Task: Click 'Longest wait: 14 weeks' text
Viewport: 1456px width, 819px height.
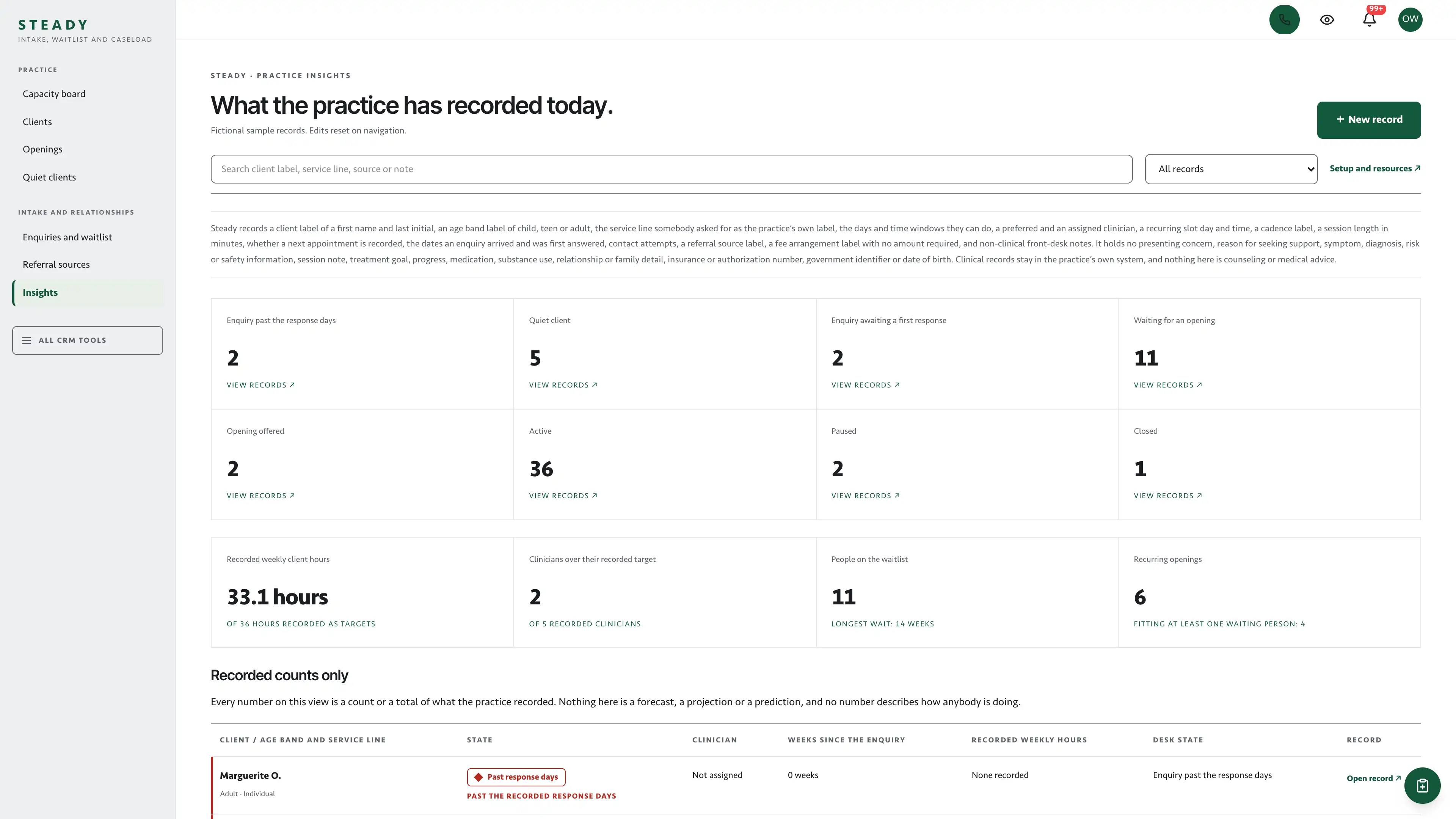Action: pyautogui.click(x=882, y=624)
